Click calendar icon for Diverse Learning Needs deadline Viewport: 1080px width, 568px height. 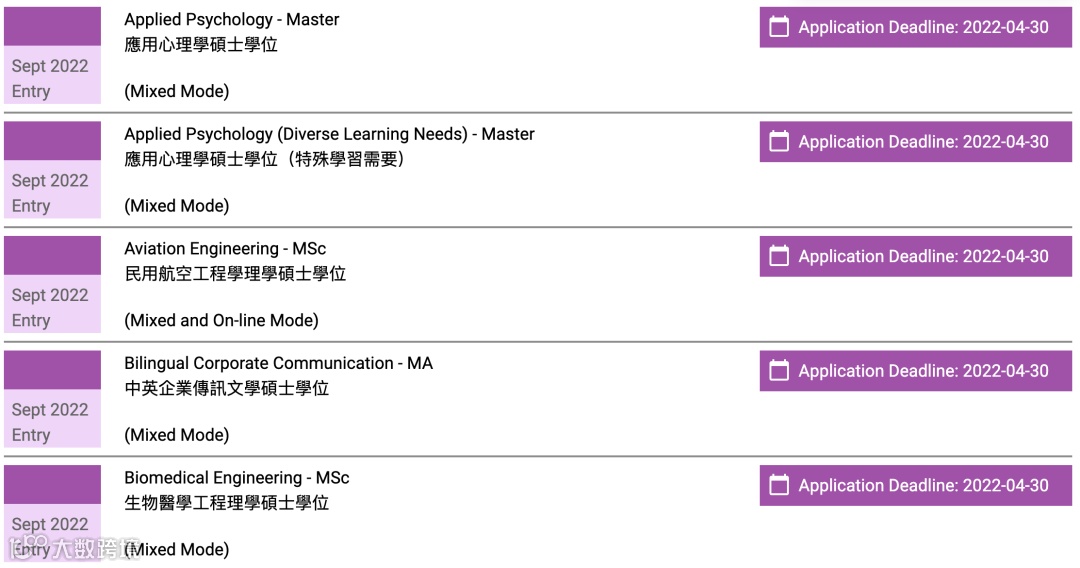779,142
